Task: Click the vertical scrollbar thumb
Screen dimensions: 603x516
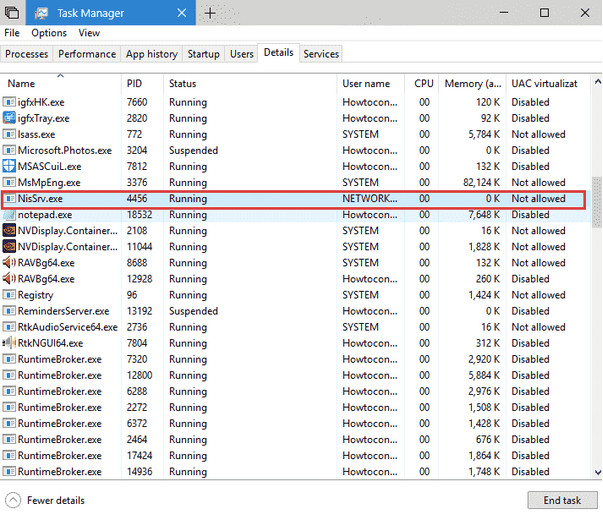Action: tap(597, 203)
